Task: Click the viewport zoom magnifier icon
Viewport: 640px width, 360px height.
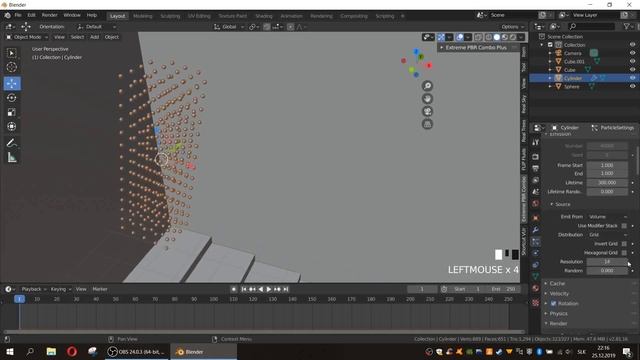Action: coord(427,86)
